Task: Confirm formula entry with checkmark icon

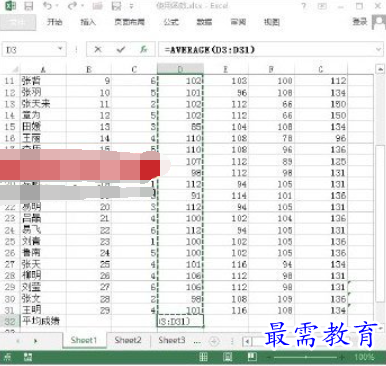Action: coord(121,50)
